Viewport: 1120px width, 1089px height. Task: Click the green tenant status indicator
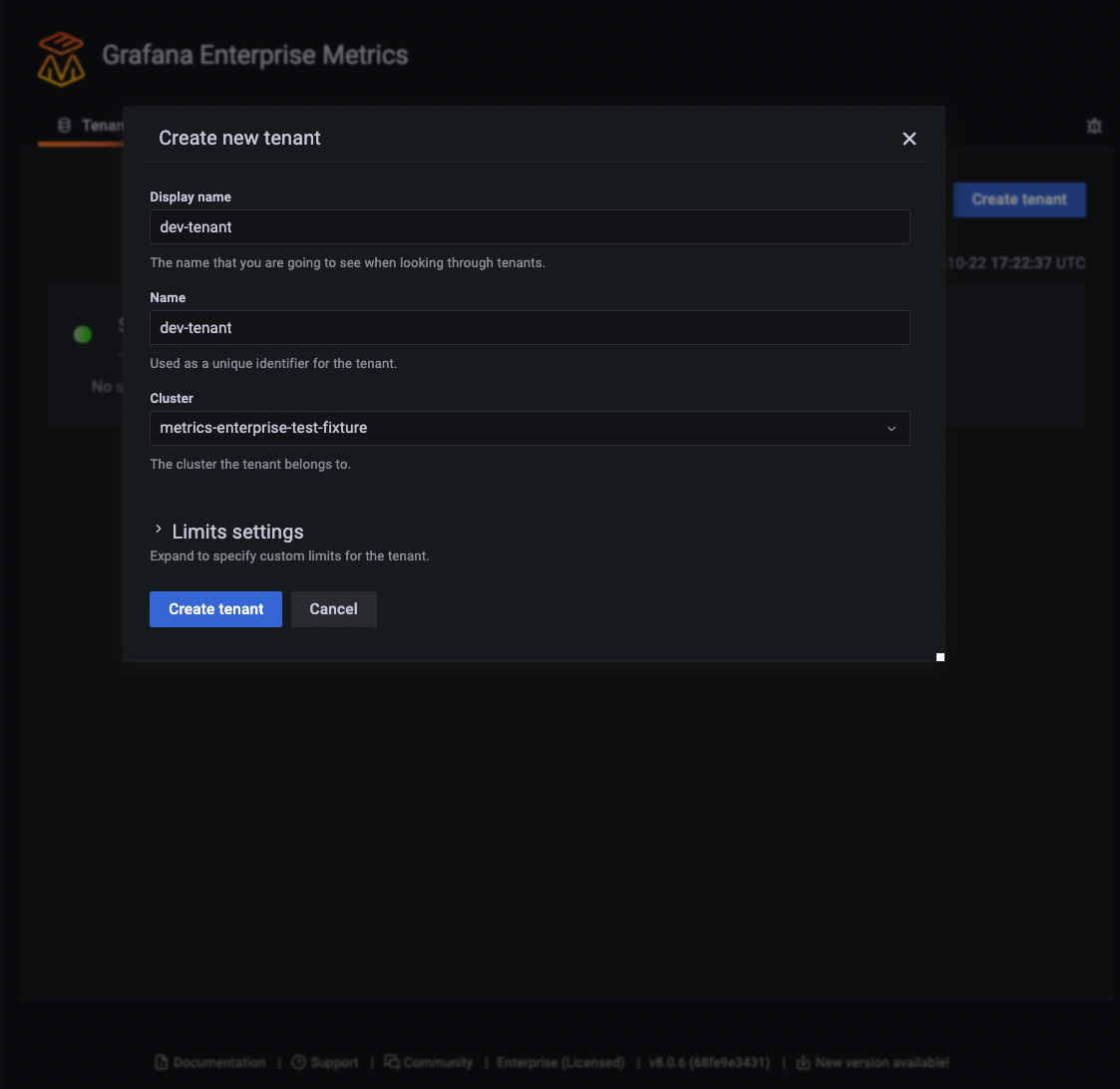tap(82, 334)
